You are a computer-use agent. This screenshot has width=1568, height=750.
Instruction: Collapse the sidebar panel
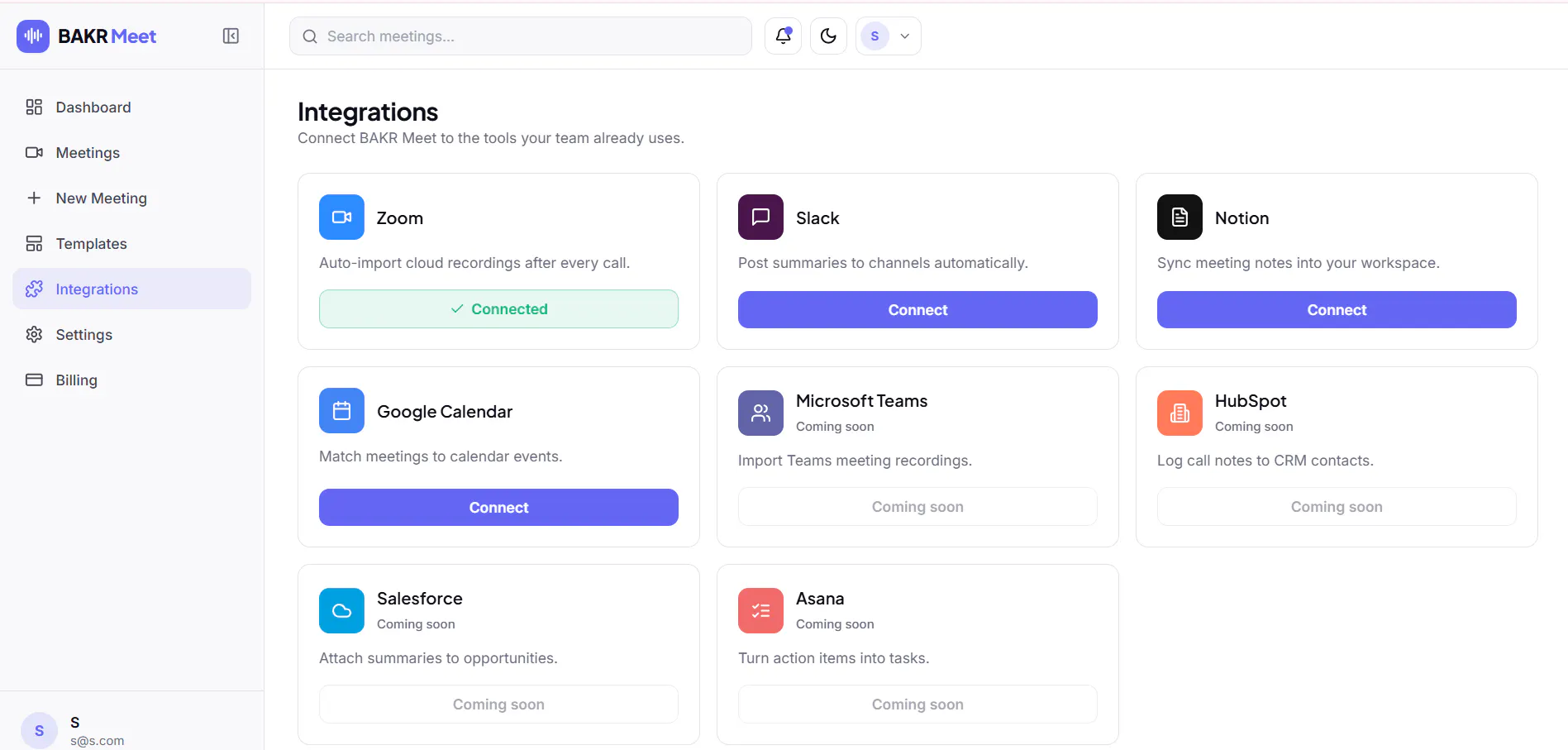click(x=231, y=36)
